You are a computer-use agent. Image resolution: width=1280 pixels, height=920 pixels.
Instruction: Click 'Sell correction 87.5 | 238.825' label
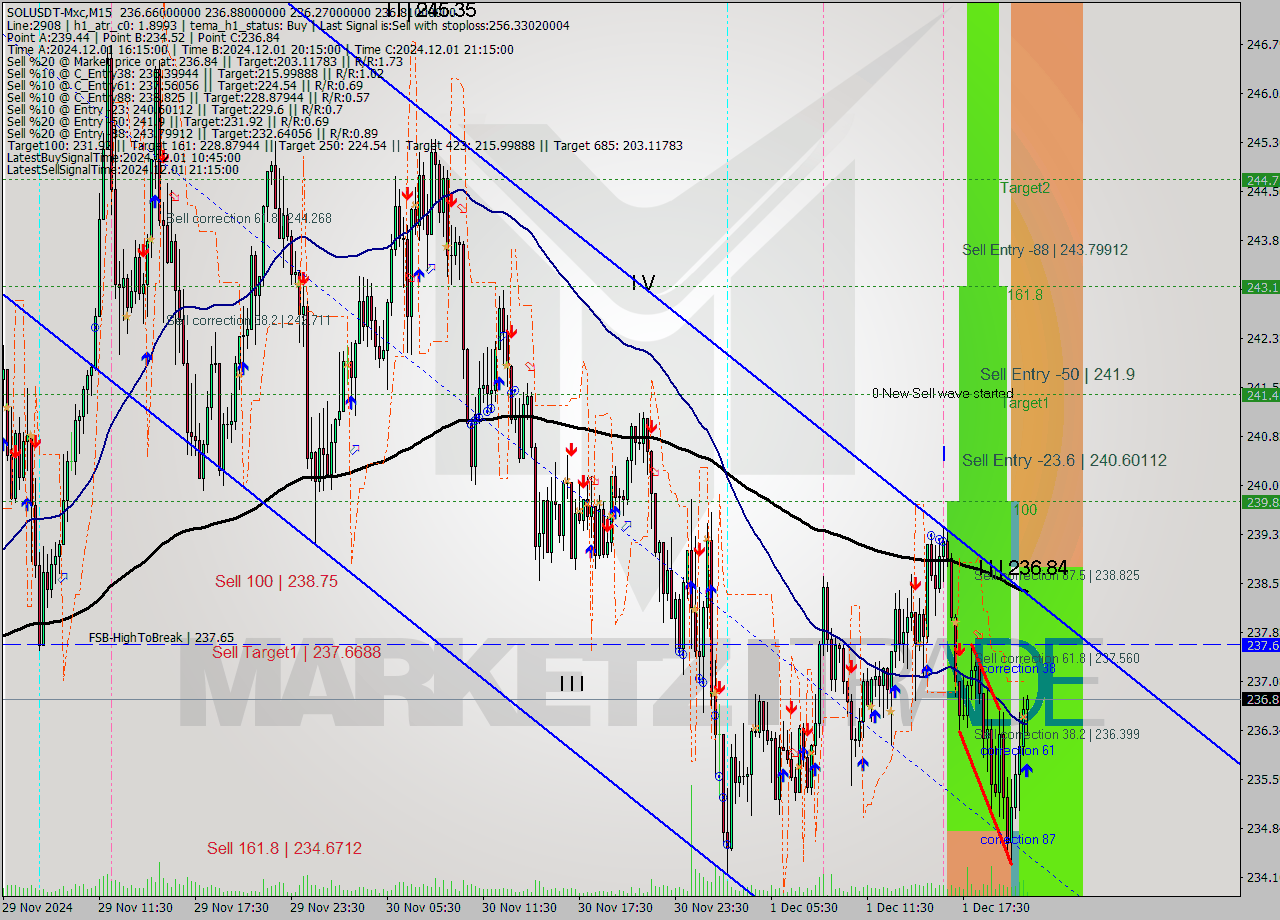[x=1057, y=576]
